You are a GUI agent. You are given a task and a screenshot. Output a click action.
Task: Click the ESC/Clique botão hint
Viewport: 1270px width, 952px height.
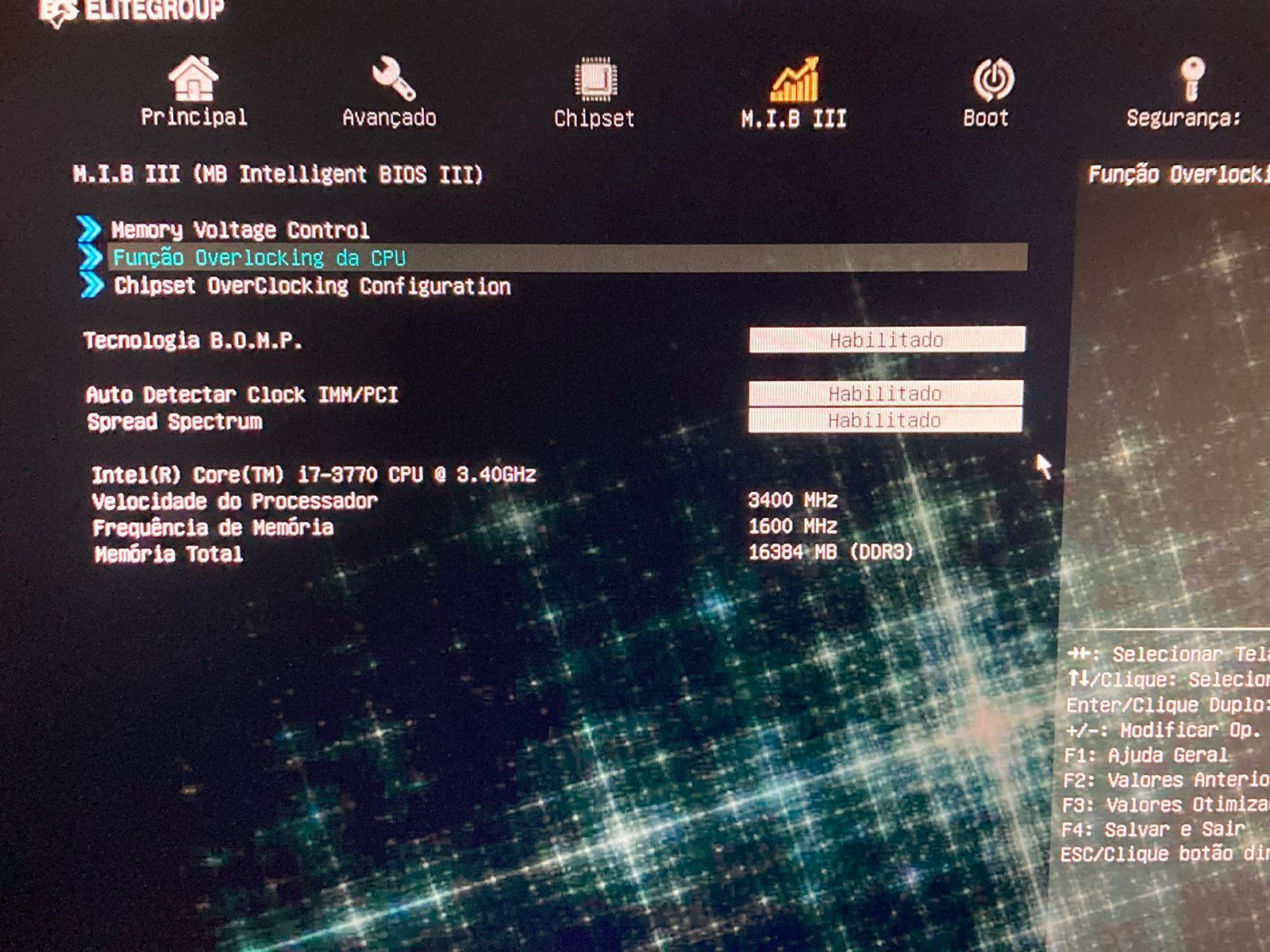(x=1164, y=854)
